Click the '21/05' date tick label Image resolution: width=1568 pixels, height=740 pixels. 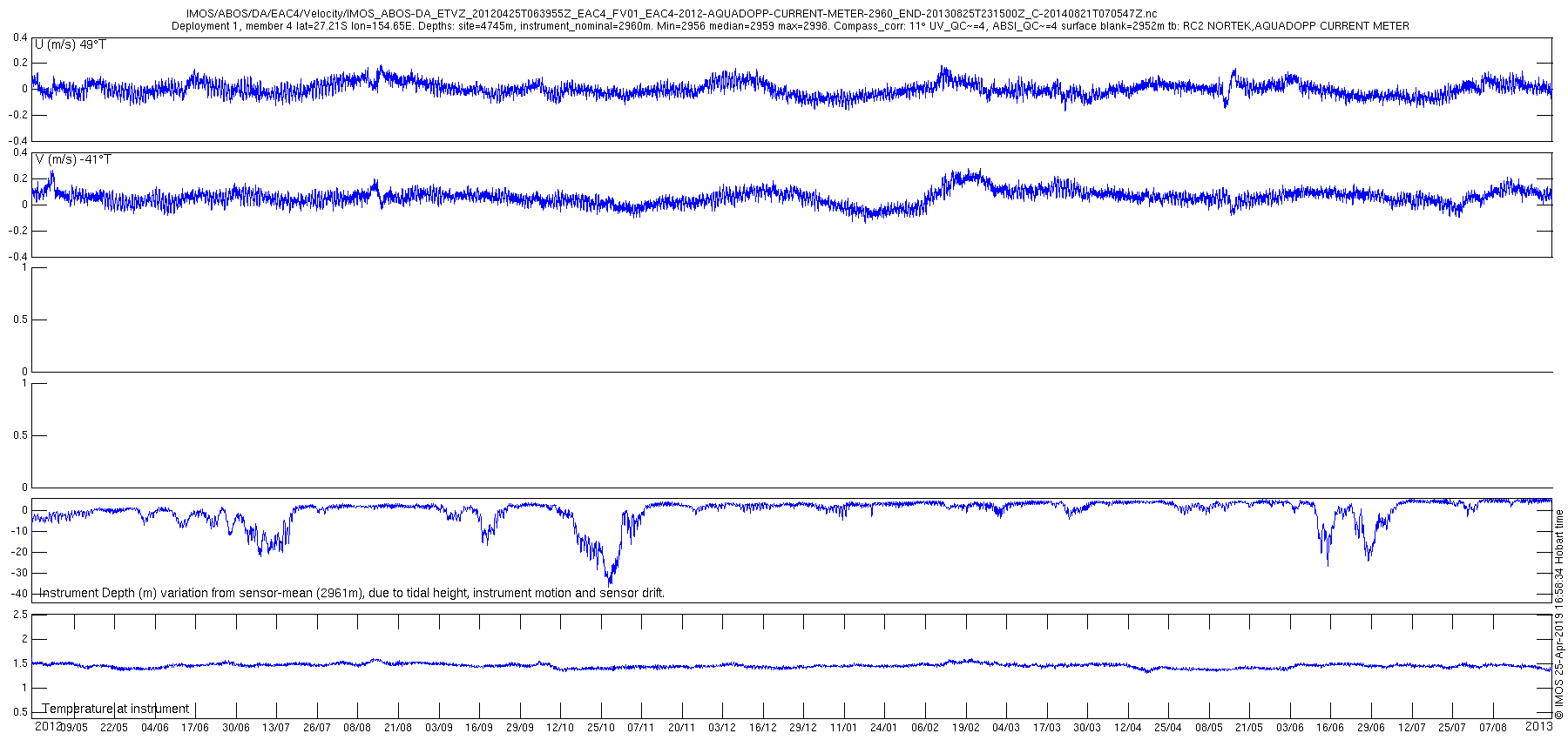click(1249, 728)
